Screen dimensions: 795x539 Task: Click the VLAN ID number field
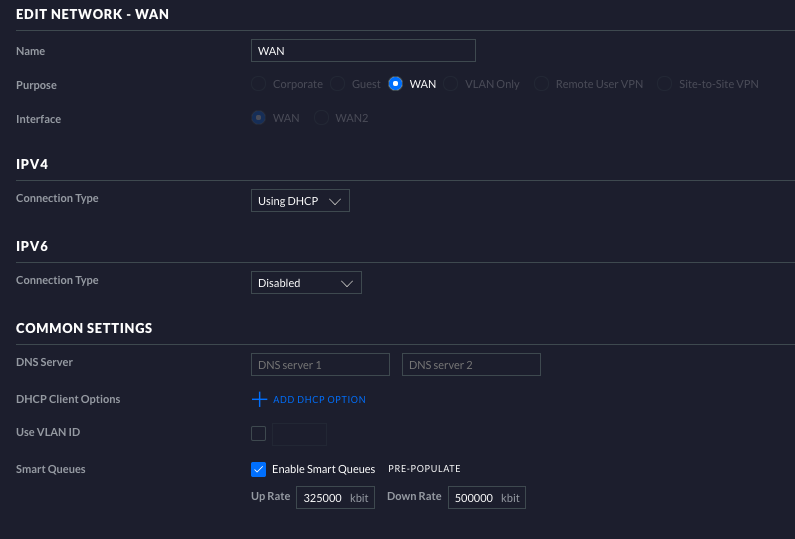click(x=299, y=434)
